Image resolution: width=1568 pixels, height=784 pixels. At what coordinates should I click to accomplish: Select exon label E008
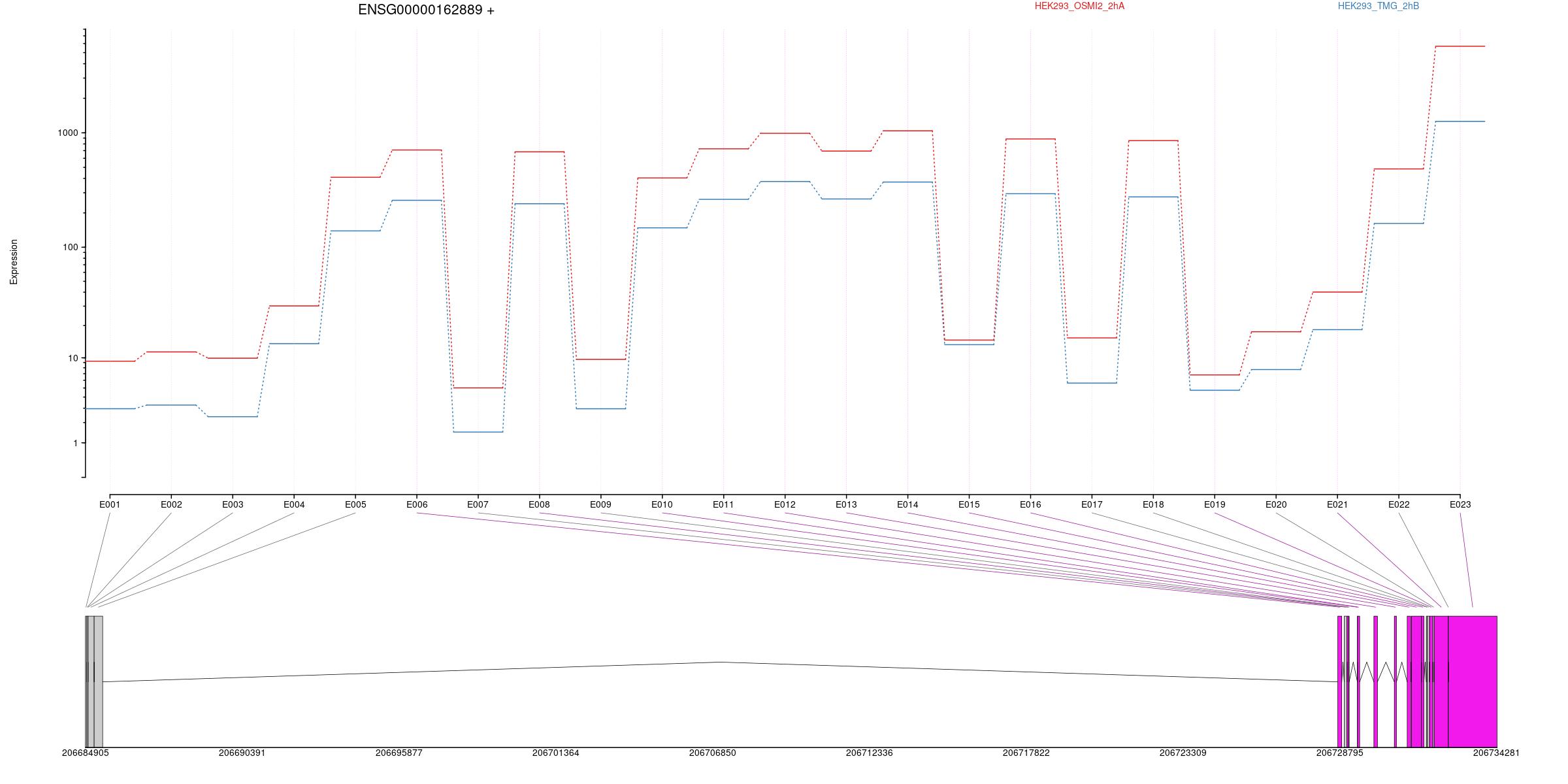(x=539, y=504)
